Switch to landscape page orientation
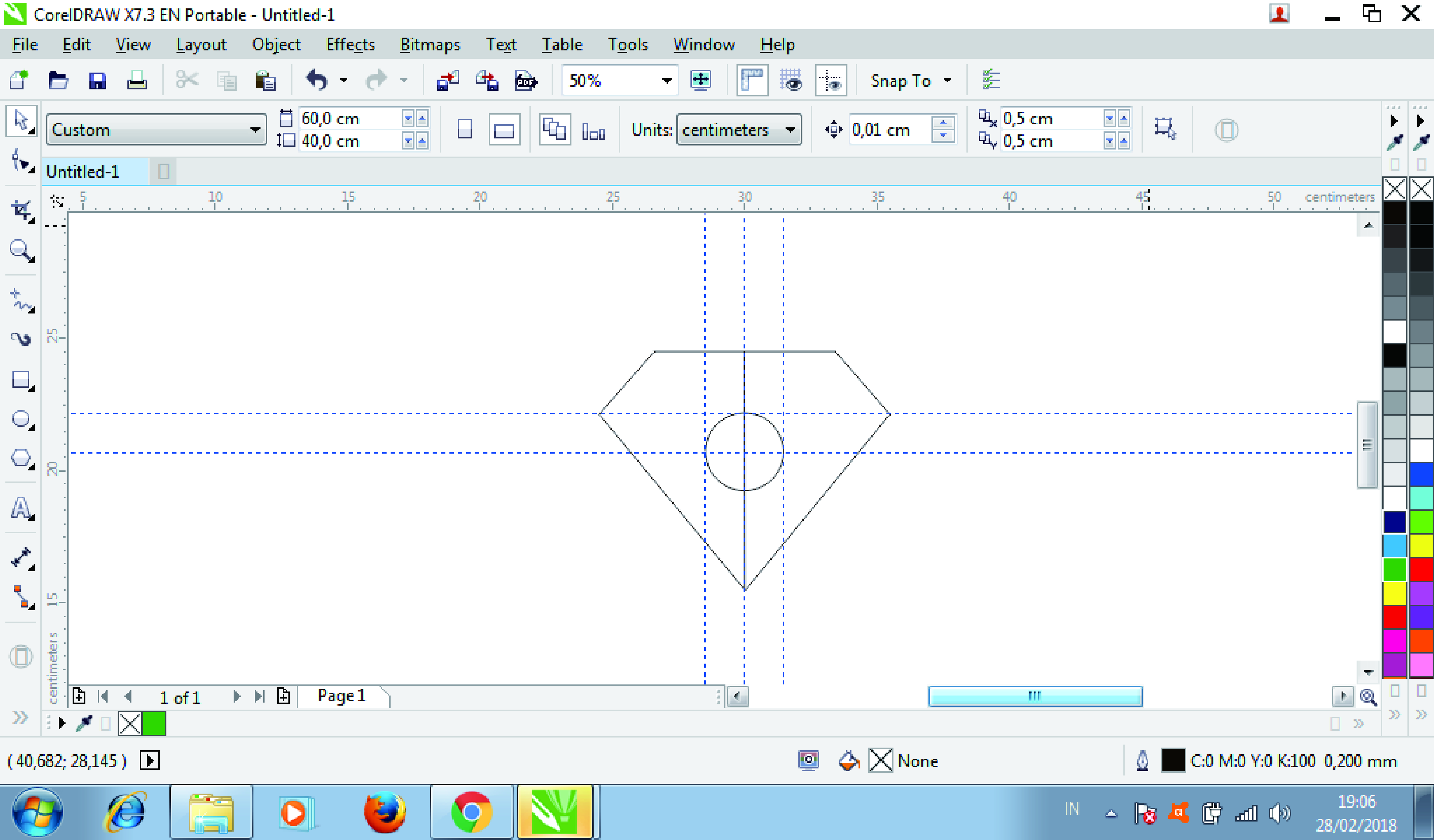 [504, 130]
